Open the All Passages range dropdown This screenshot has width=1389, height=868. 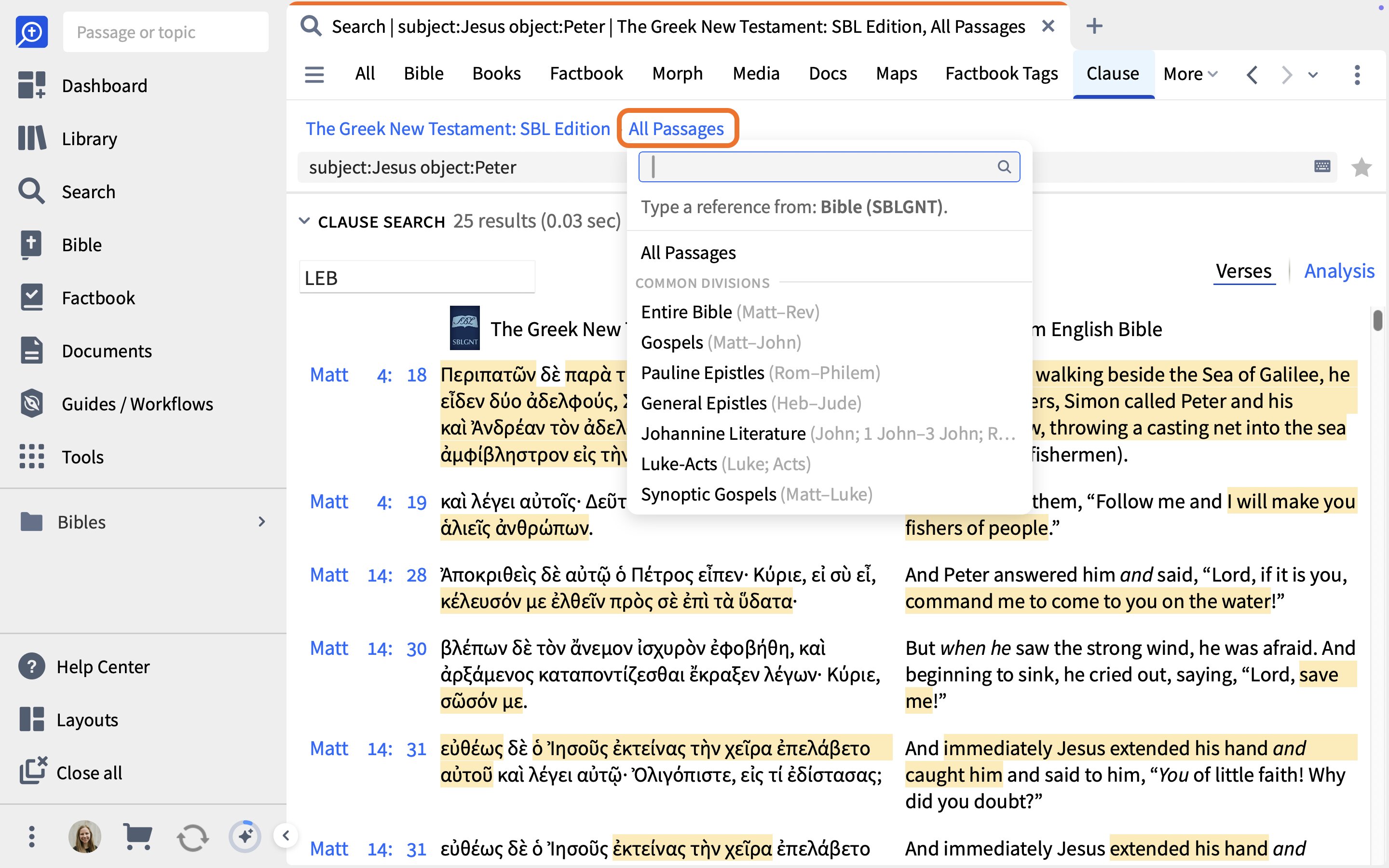[x=676, y=129]
